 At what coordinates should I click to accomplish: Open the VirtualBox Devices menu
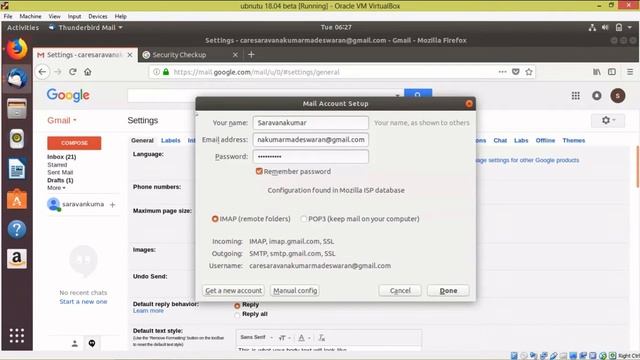[x=98, y=16]
